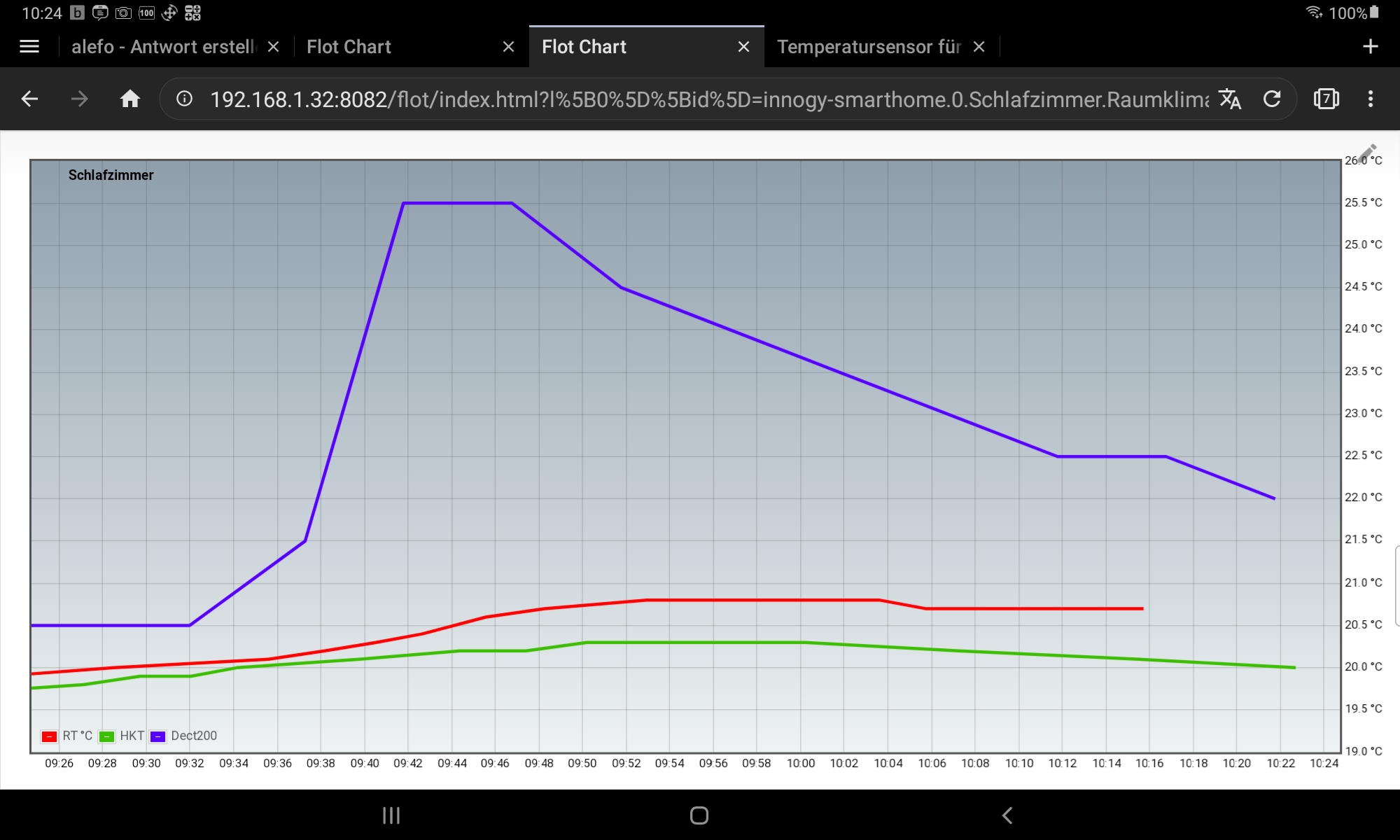
Task: Toggle the purple Dect200 legend swatch
Action: pos(158,736)
